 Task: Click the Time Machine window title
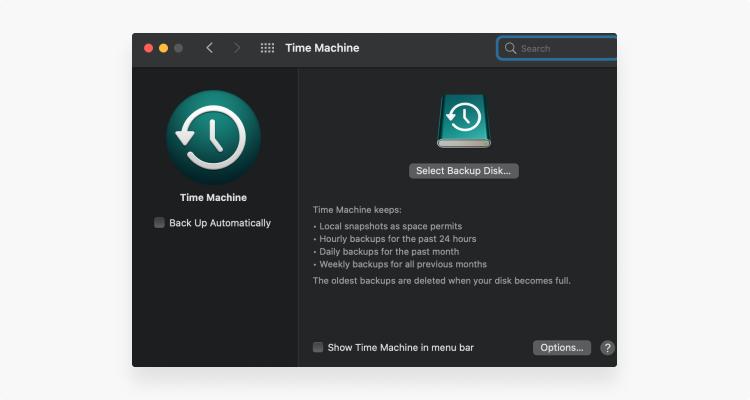[x=322, y=48]
